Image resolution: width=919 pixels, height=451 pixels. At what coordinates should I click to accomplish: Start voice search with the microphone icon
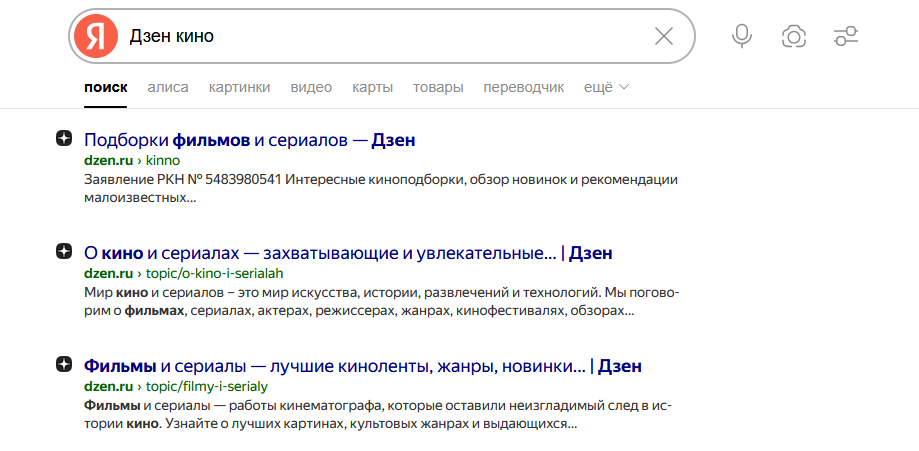[x=741, y=36]
